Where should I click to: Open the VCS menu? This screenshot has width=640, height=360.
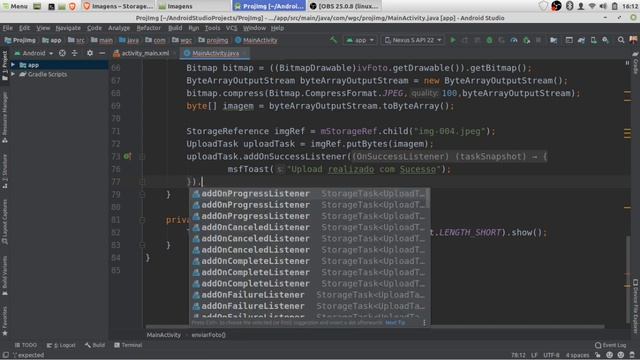pyautogui.click(x=231, y=28)
